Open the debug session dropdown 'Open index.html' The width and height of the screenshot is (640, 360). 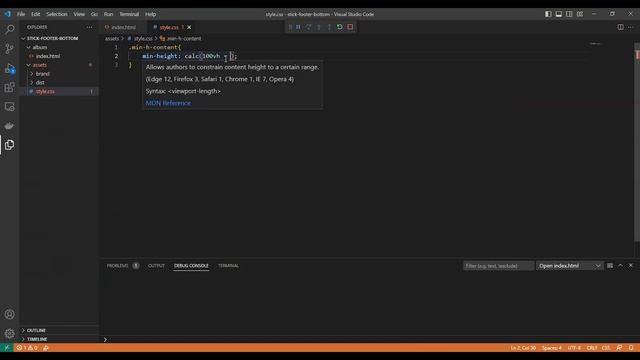569,266
